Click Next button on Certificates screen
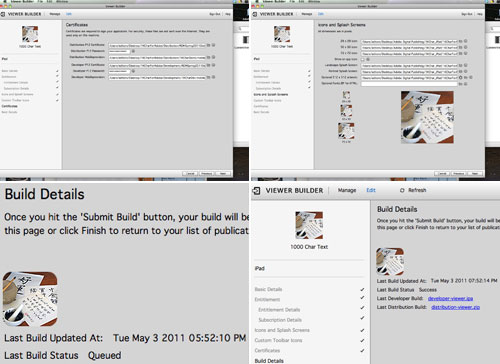The image size is (500, 364). pyautogui.click(x=223, y=174)
